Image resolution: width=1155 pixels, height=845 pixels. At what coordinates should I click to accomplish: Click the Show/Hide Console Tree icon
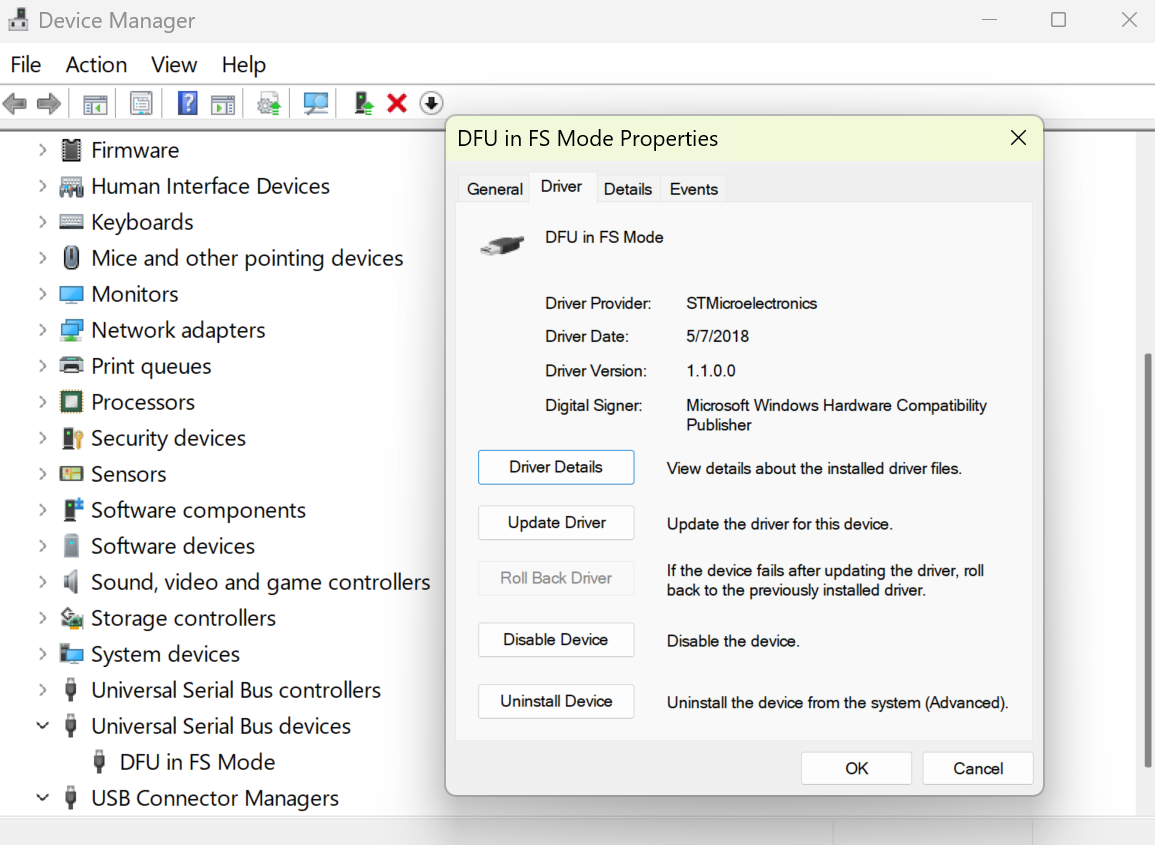(x=94, y=103)
